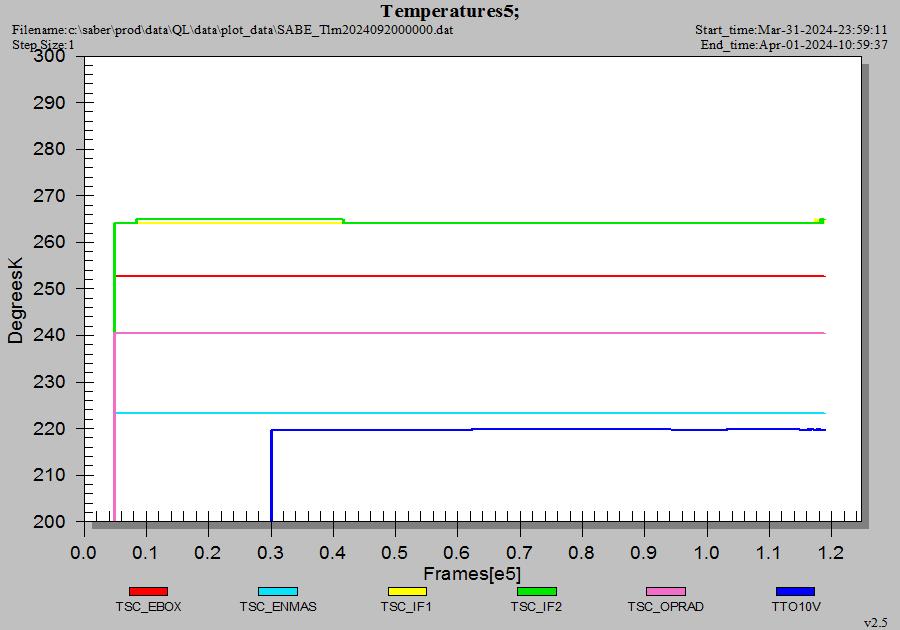Image resolution: width=900 pixels, height=630 pixels.
Task: Click x-axis tick label 0.5
Action: 395,553
